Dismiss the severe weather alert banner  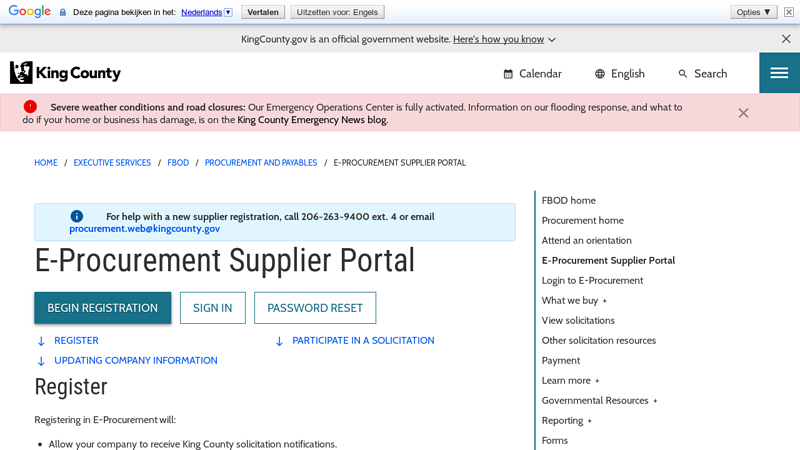pos(743,113)
